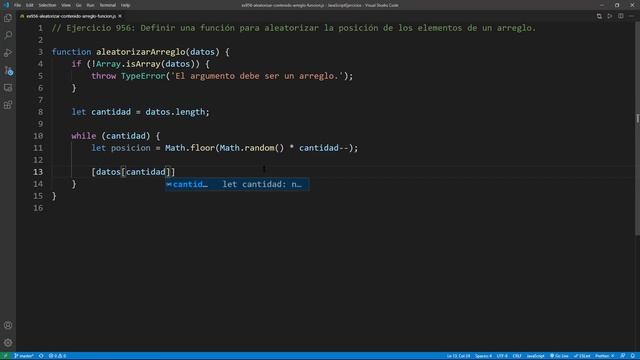Open notifications bell in status bar
The width and height of the screenshot is (640, 360).
(x=633, y=356)
